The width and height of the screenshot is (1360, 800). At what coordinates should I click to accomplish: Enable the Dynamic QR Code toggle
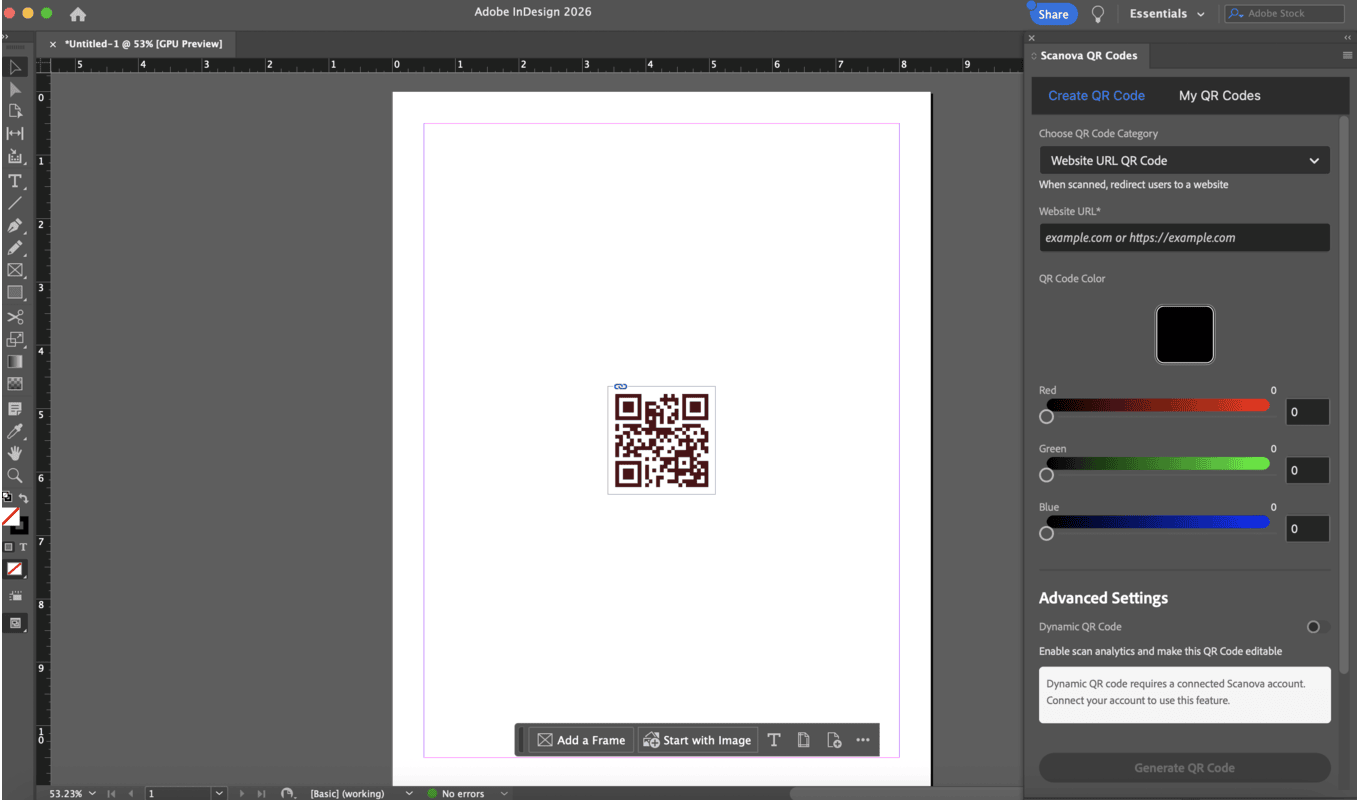point(1317,627)
